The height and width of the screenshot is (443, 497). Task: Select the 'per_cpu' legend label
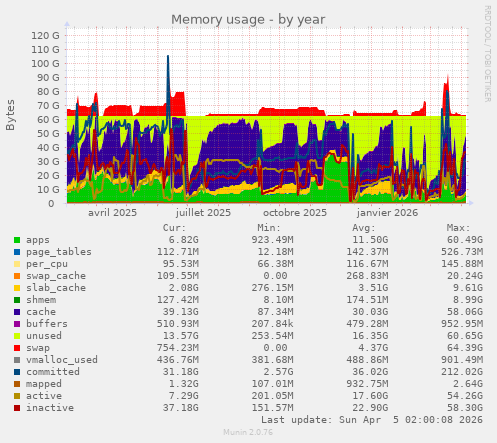47,264
